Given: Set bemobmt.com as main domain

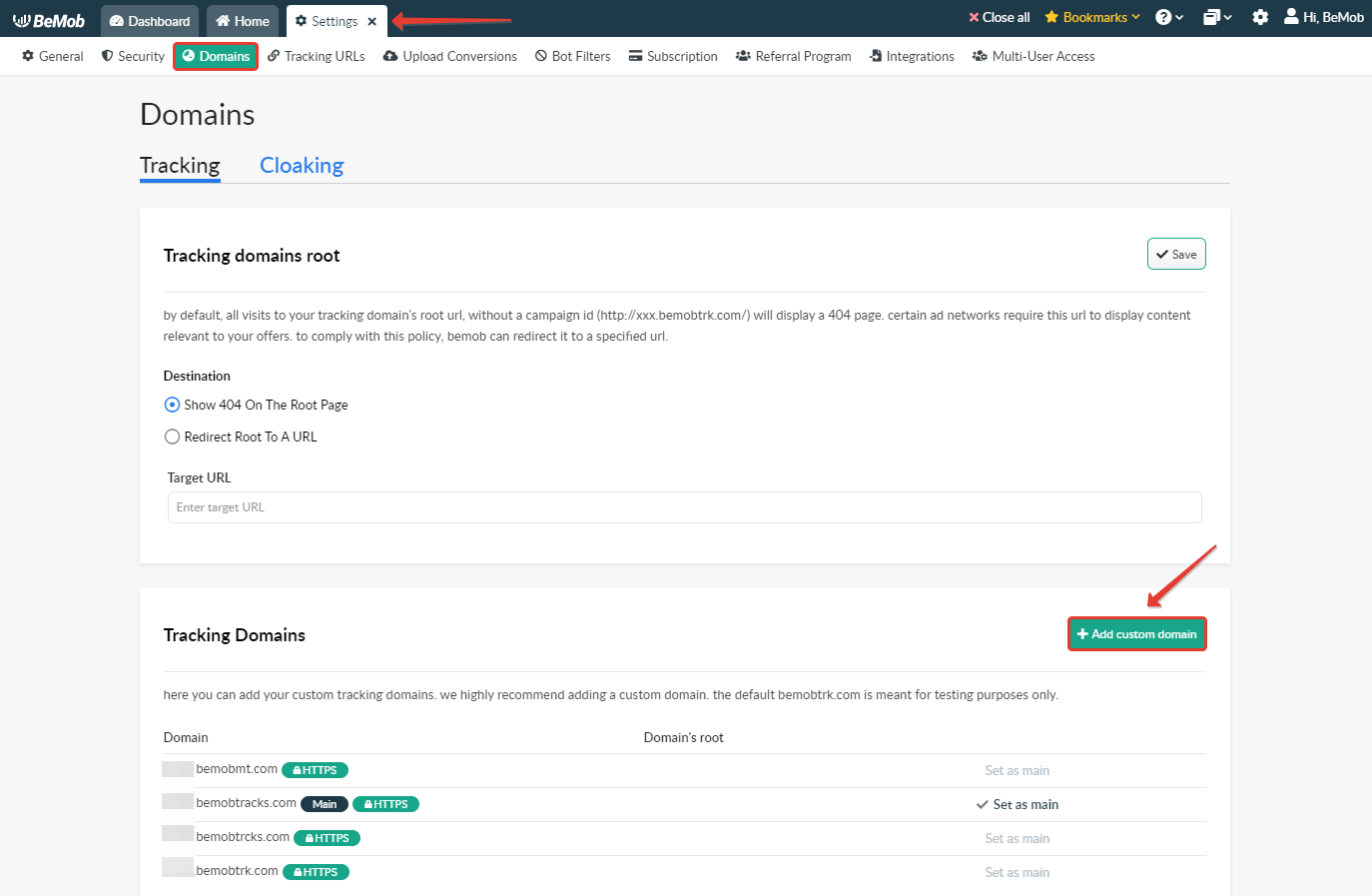Looking at the screenshot, I should click(x=1018, y=770).
